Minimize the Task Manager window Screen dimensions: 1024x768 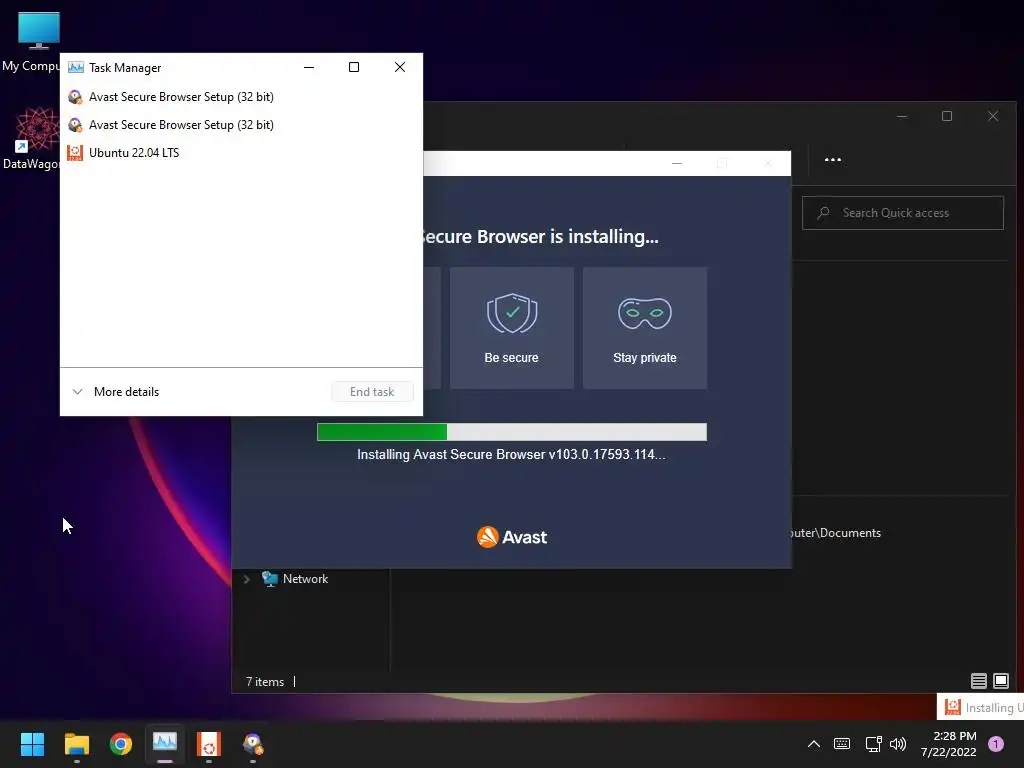click(309, 67)
